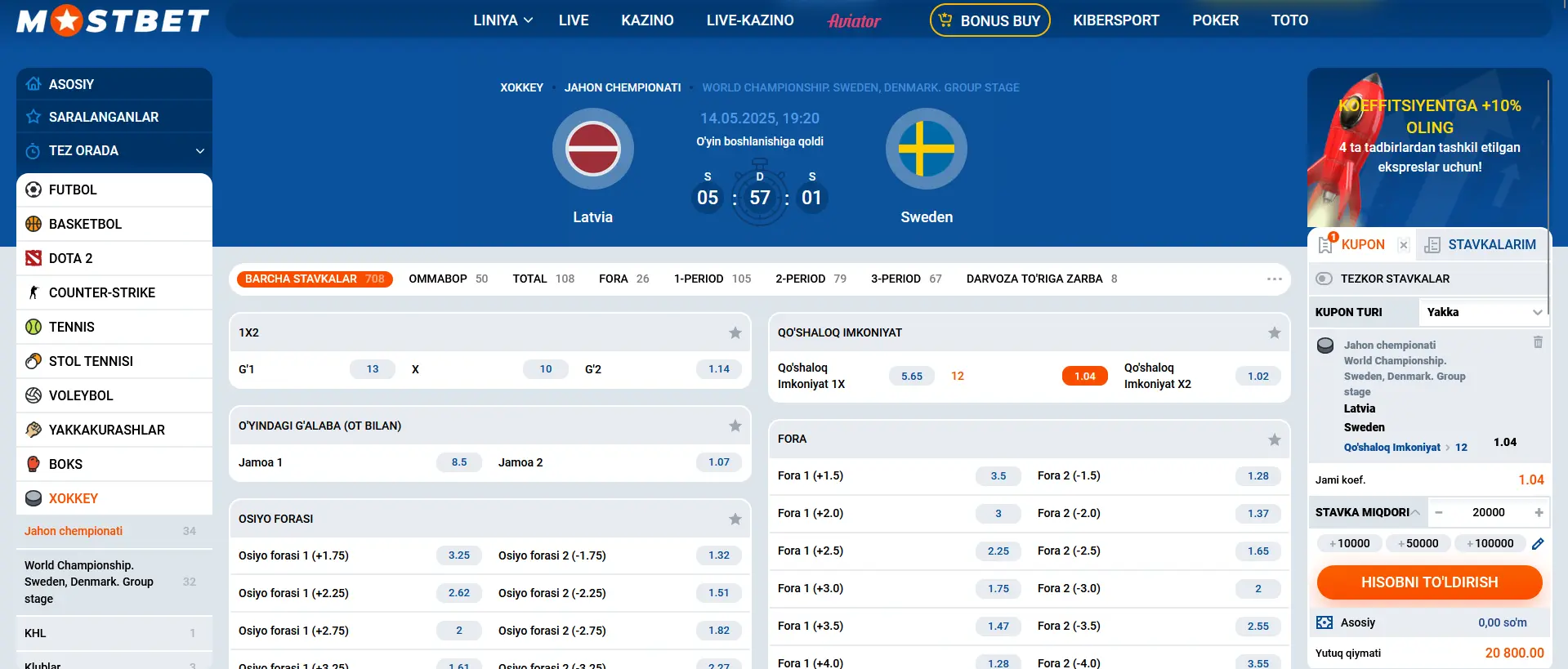Favorite O'yindagi G'alaba market star

735,426
